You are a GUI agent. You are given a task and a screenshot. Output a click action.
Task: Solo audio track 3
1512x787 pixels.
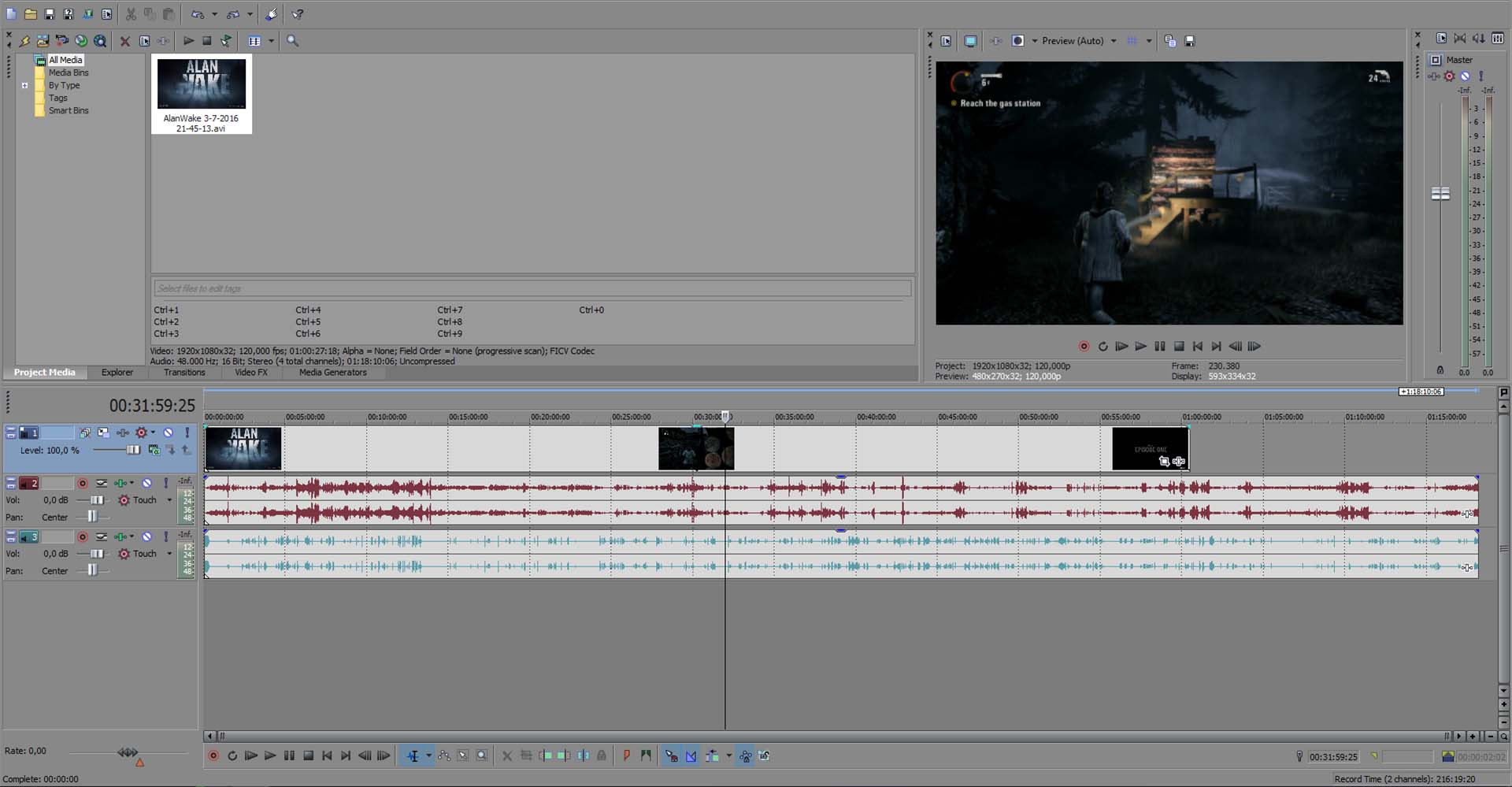pyautogui.click(x=165, y=536)
